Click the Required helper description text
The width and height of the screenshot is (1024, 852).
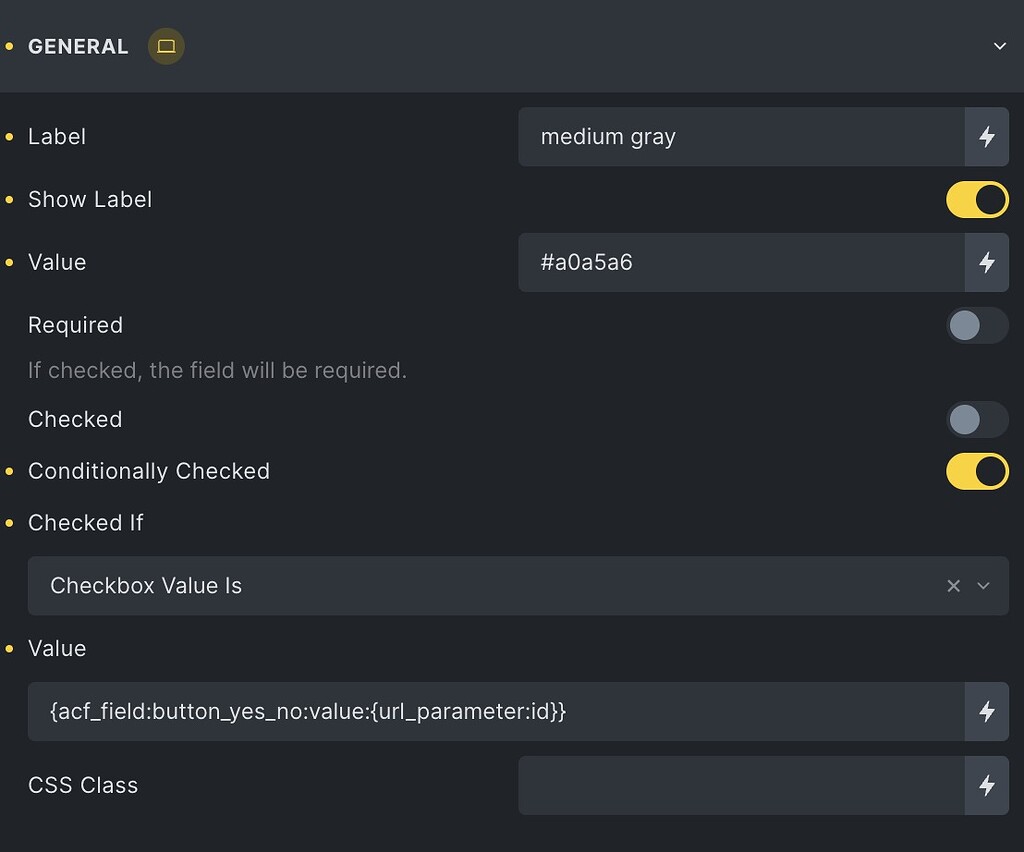click(216, 370)
